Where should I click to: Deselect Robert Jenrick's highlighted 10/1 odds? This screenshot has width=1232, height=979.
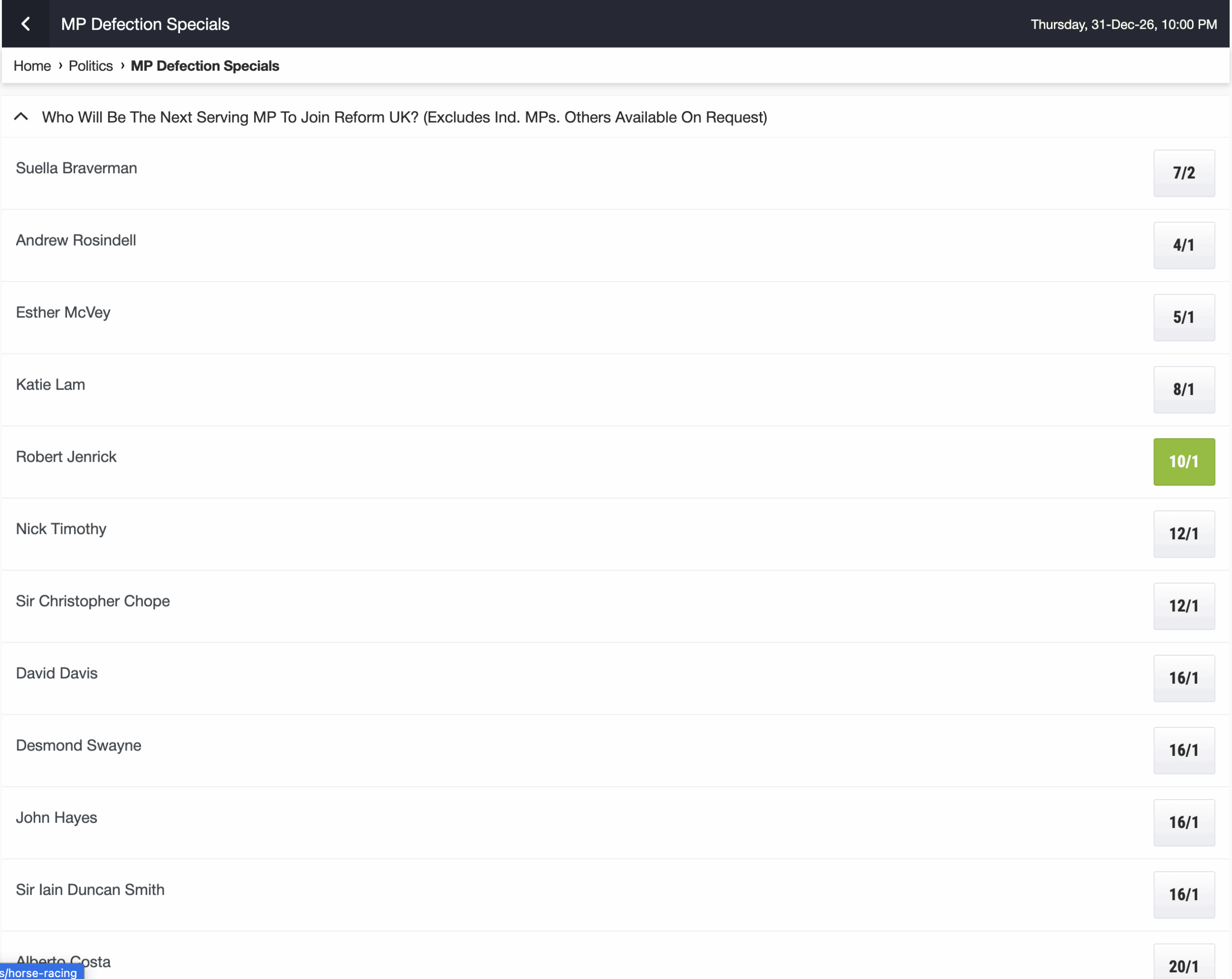point(1183,461)
